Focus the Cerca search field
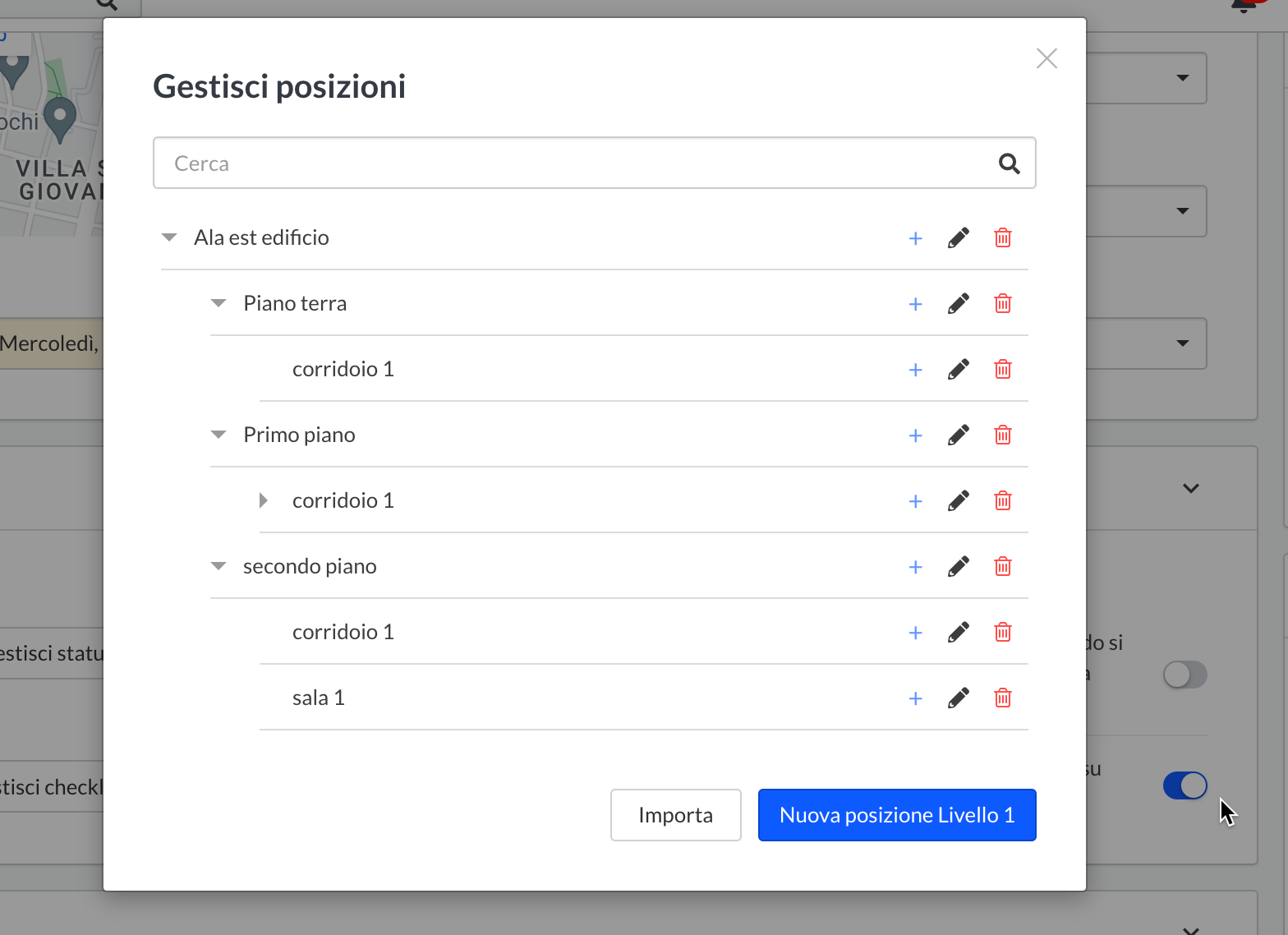The width and height of the screenshot is (1288, 935). (575, 163)
